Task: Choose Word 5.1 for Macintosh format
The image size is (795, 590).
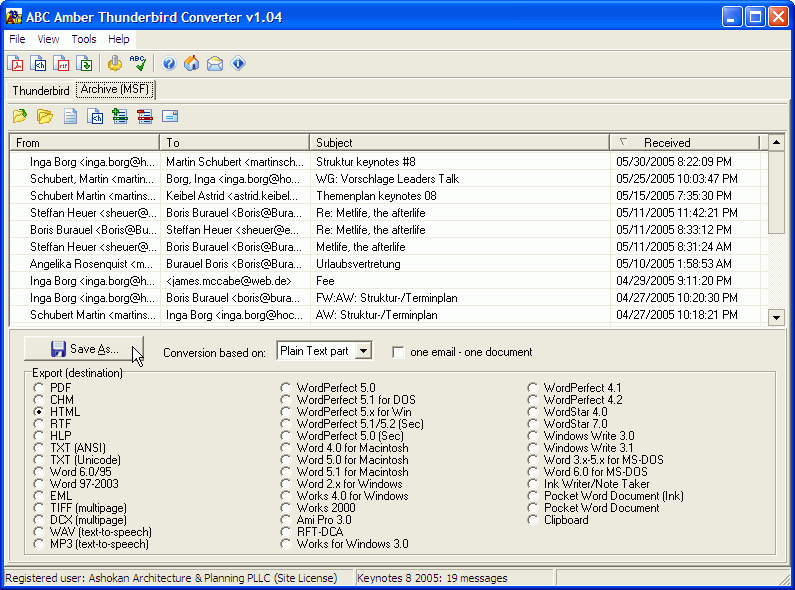Action: coord(285,472)
